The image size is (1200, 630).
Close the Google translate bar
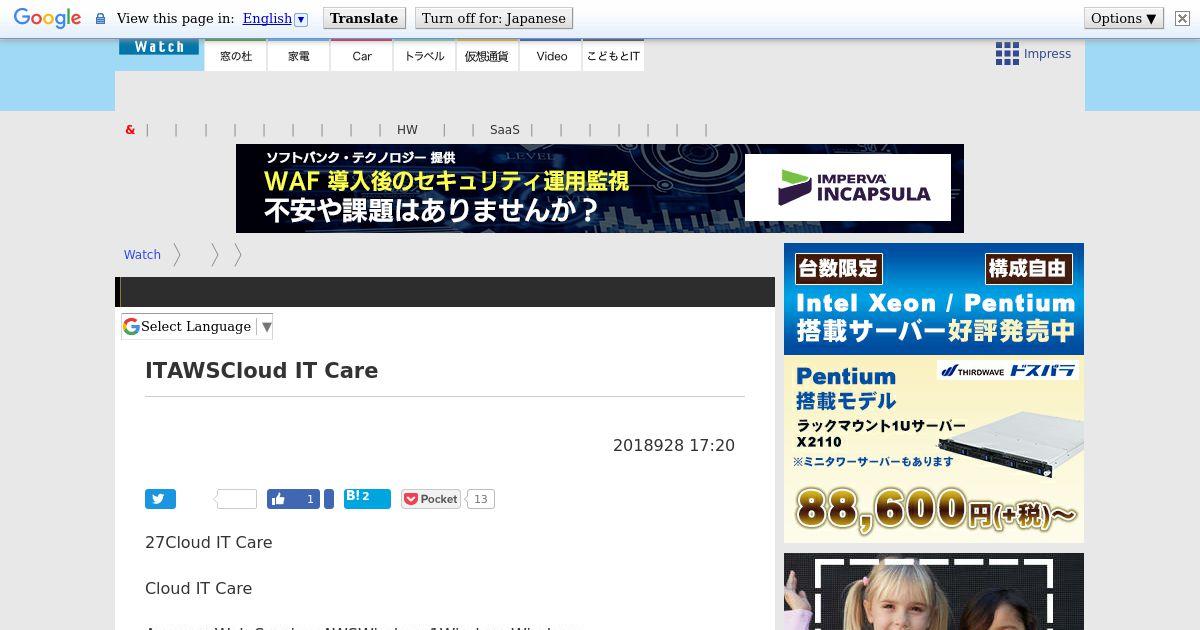coord(1182,18)
